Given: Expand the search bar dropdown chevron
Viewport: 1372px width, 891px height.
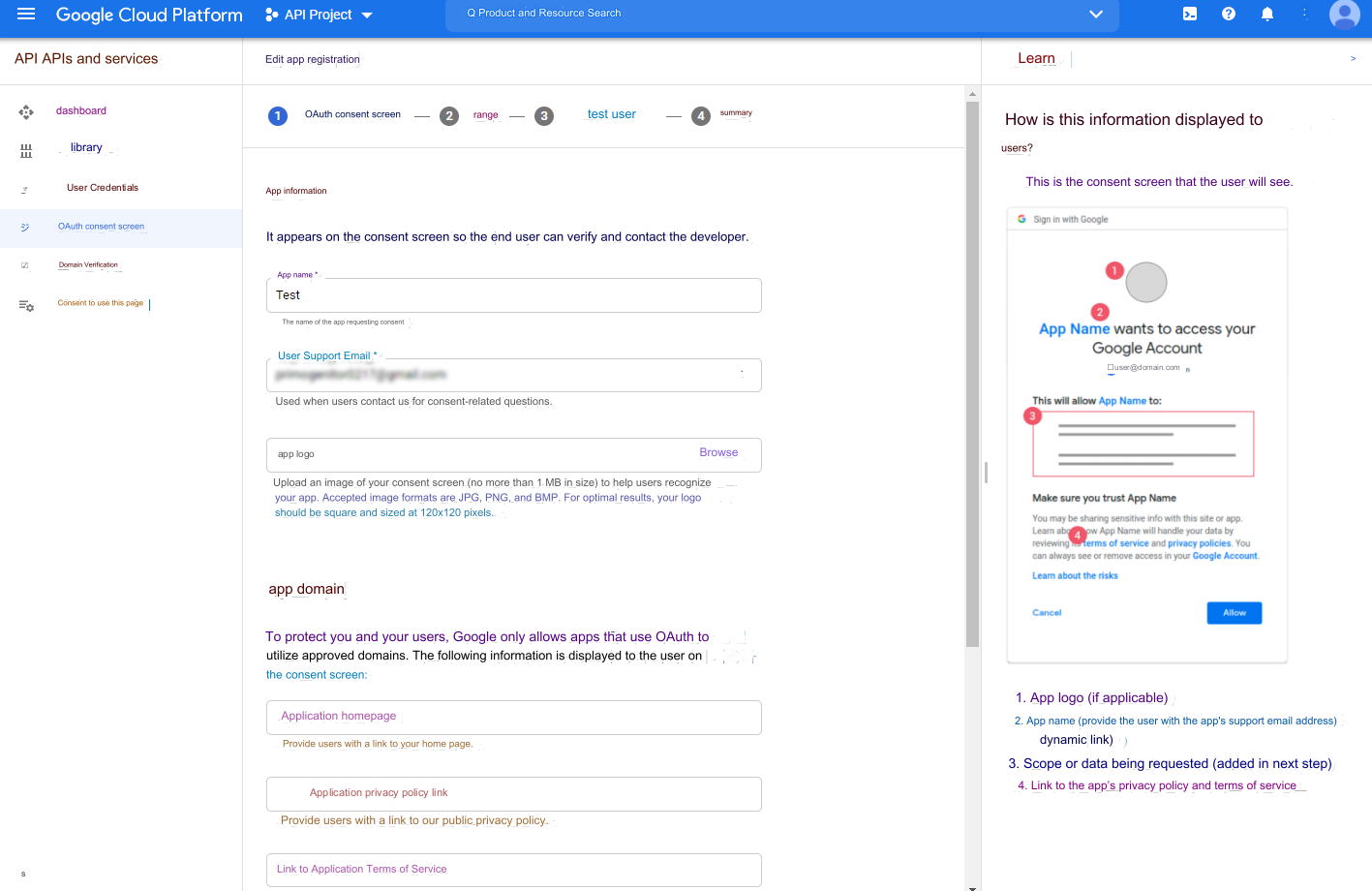Looking at the screenshot, I should point(1096,14).
